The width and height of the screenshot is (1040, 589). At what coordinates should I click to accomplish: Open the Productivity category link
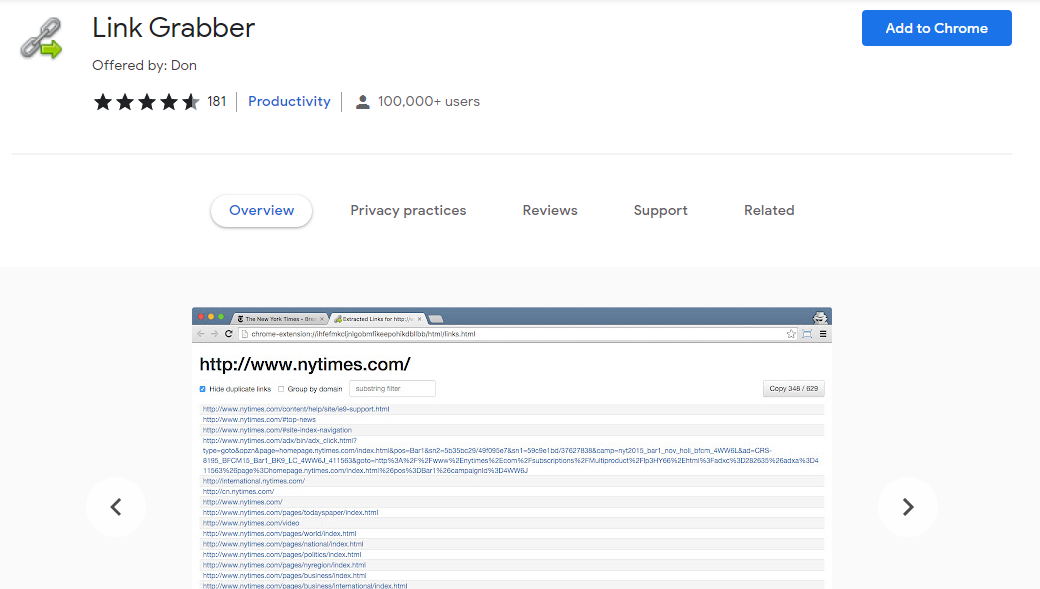tap(289, 101)
